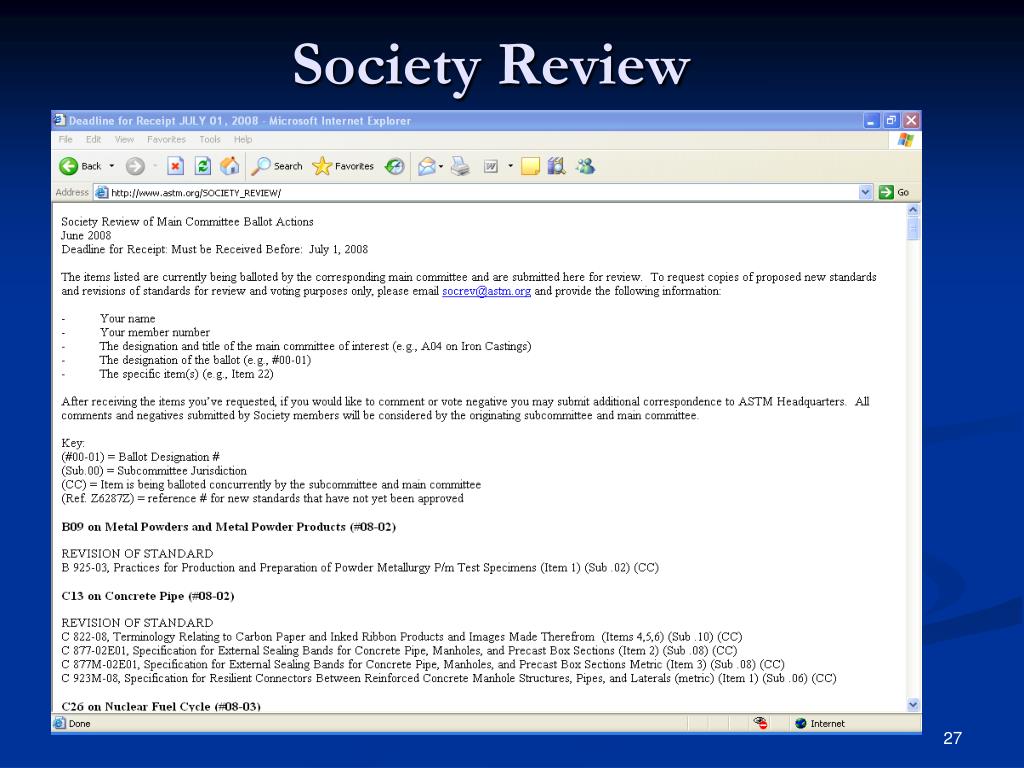1024x768 pixels.
Task: Open the Back button history dropdown arrow
Action: [x=112, y=167]
